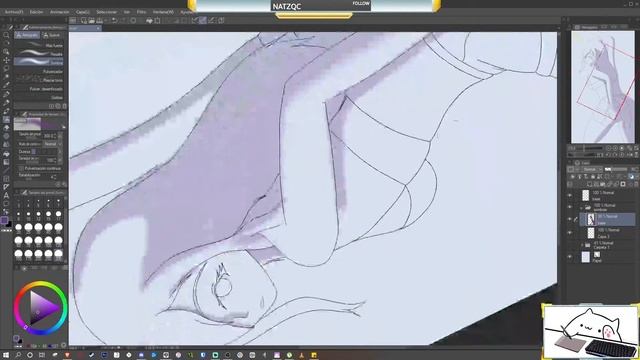Screen dimensions: 640x360
Task: Enable the Pulverización continua checkbox
Action: coord(21,168)
